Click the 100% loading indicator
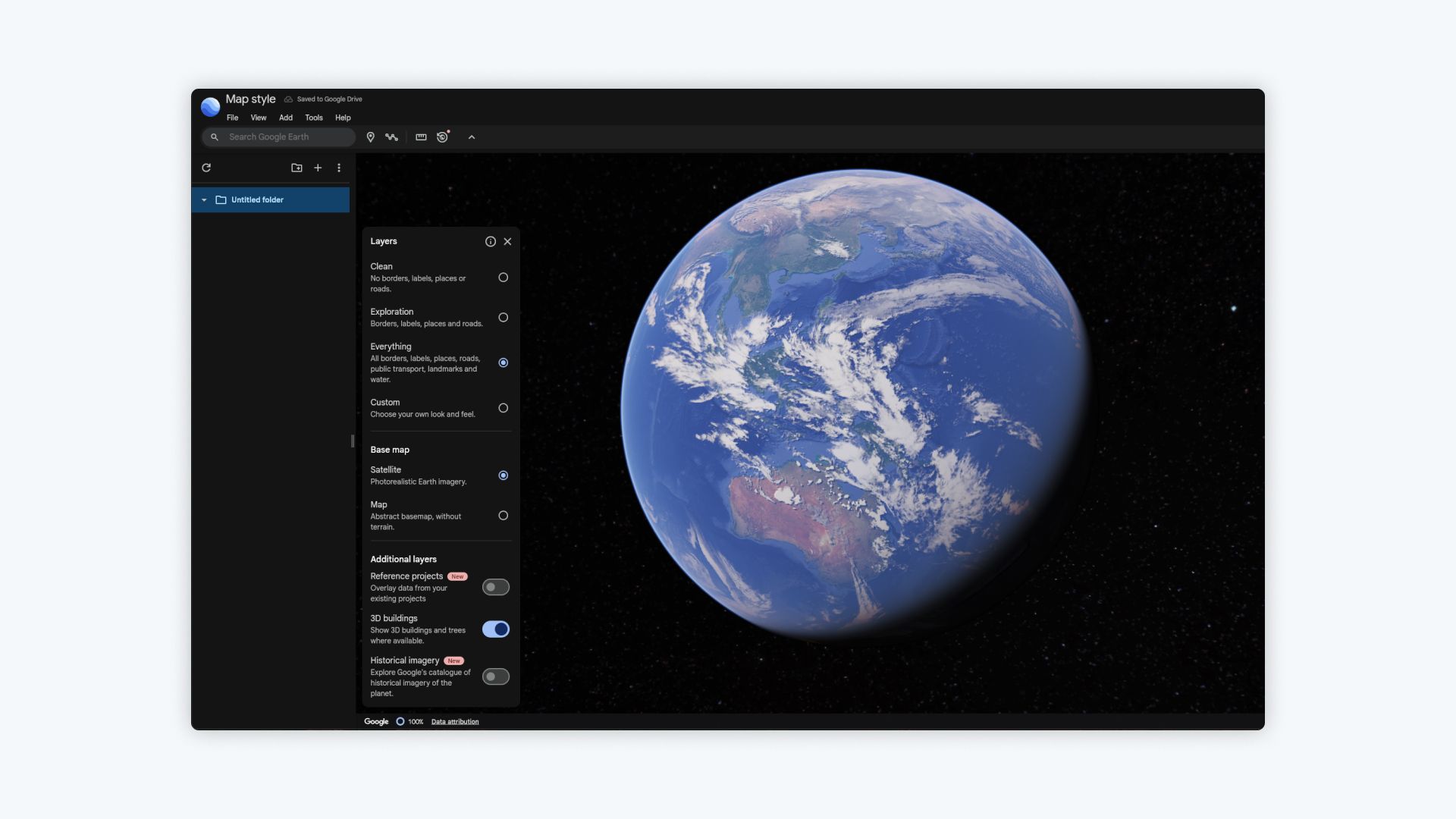The width and height of the screenshot is (1456, 819). pos(409,722)
